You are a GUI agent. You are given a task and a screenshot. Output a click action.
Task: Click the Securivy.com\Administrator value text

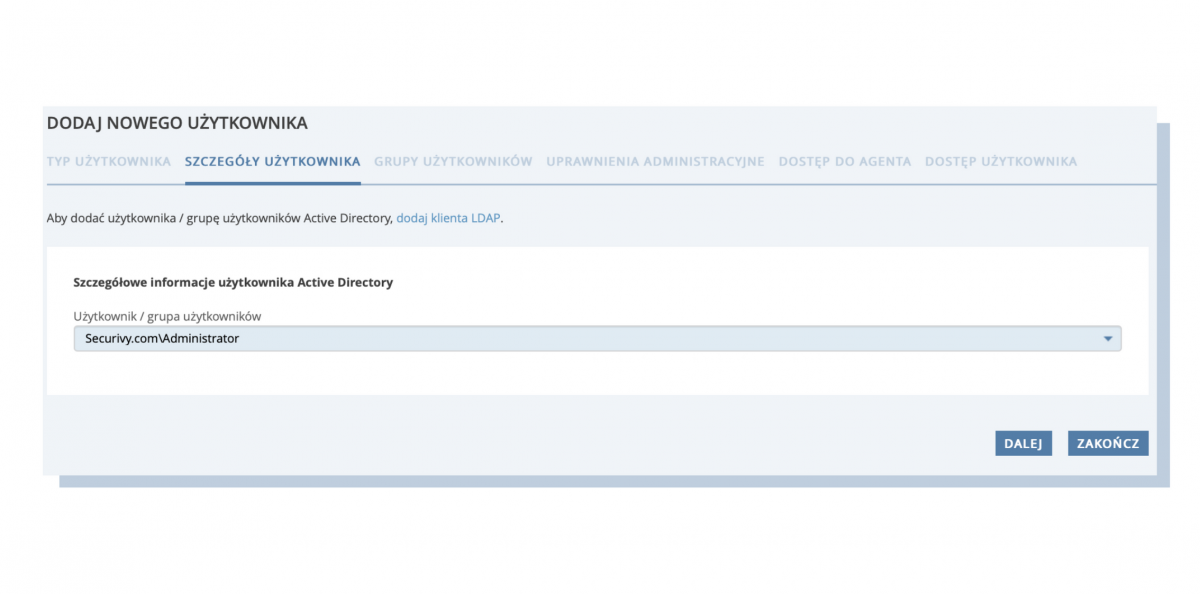pos(162,339)
